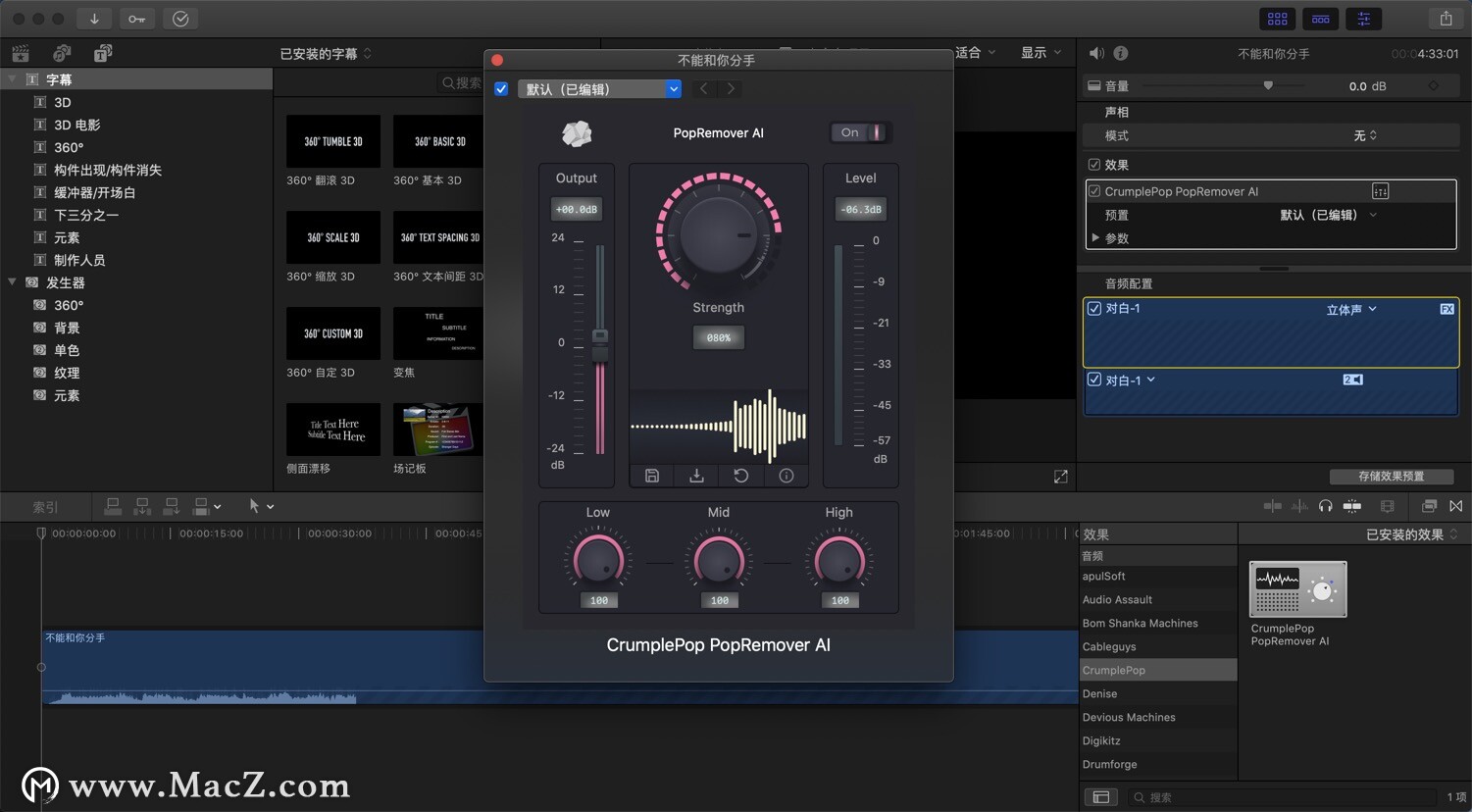The width and height of the screenshot is (1472, 812).
Task: Expand the 参数 disclosure triangle
Action: (1095, 237)
